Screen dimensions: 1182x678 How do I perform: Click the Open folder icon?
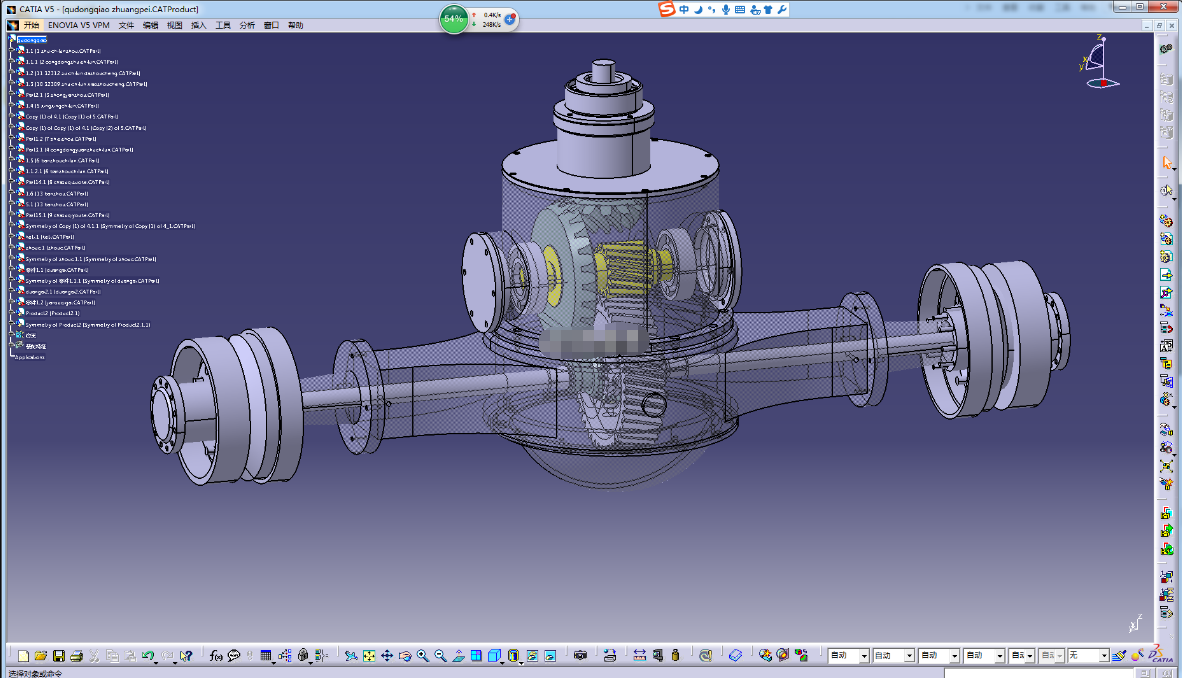pos(41,655)
